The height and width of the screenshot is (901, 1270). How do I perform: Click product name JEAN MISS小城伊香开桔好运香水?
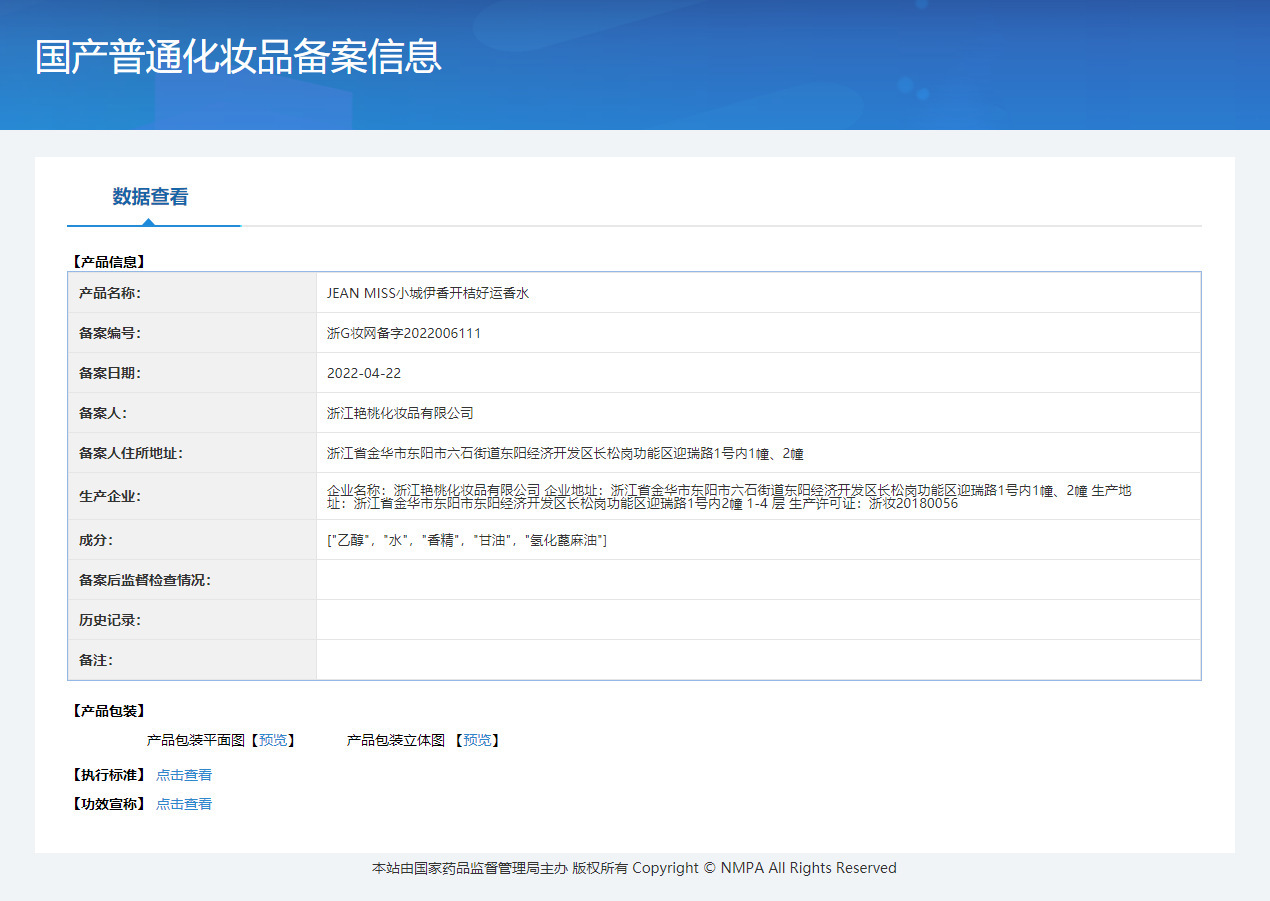tap(428, 293)
